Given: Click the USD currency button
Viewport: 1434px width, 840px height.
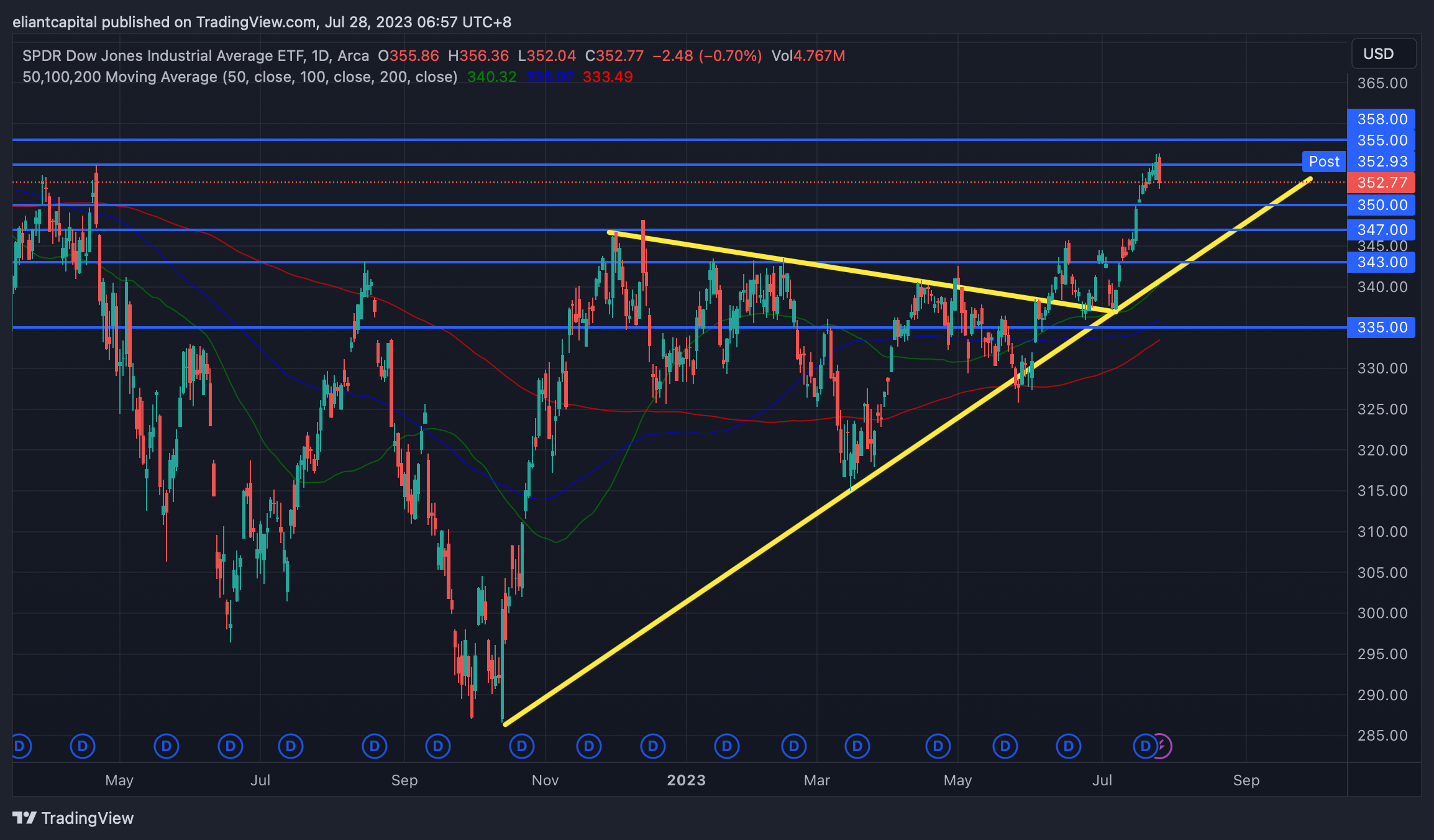Looking at the screenshot, I should pyautogui.click(x=1384, y=53).
